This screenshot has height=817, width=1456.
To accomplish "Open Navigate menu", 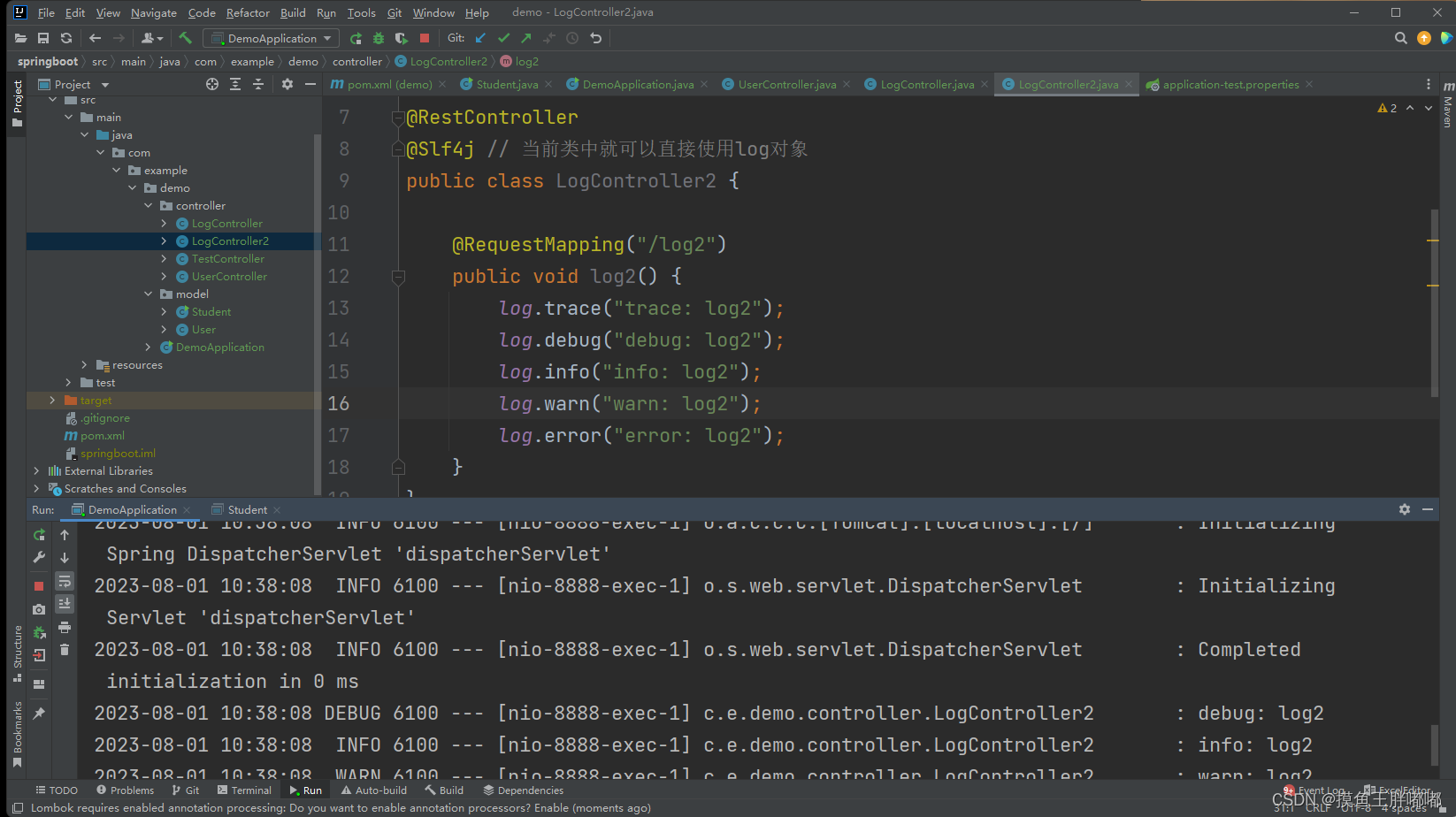I will [x=154, y=12].
